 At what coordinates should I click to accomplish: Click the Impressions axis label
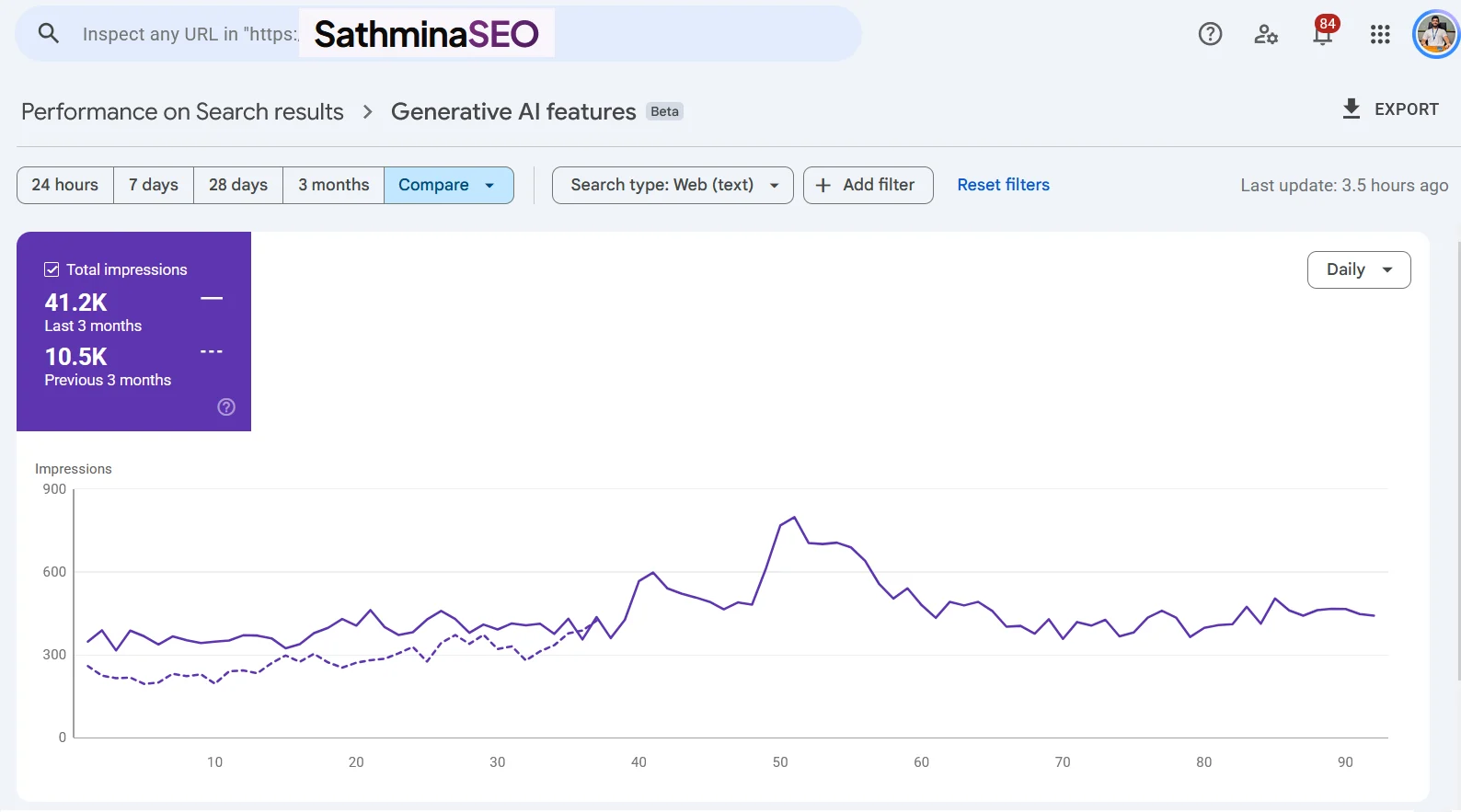[x=74, y=469]
